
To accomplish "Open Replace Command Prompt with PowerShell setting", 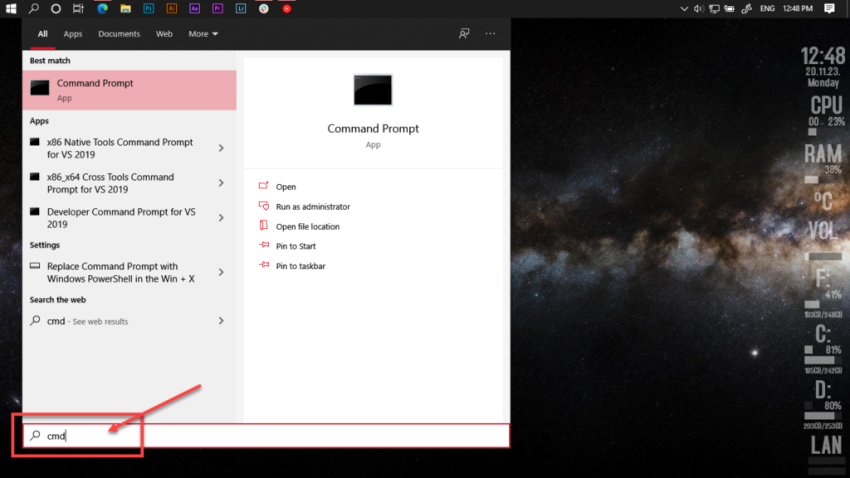I will (x=120, y=272).
